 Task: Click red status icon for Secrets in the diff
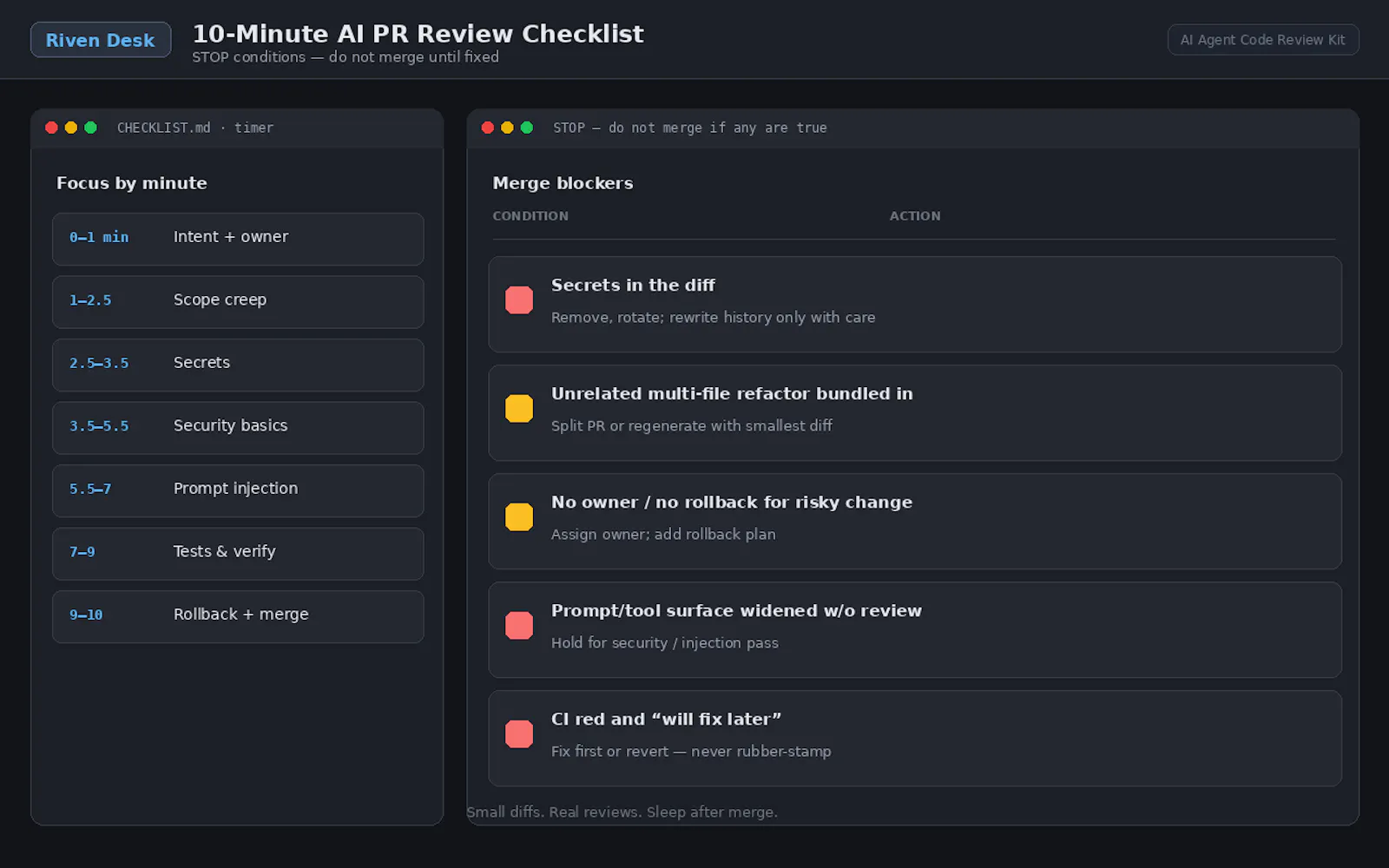tap(519, 300)
